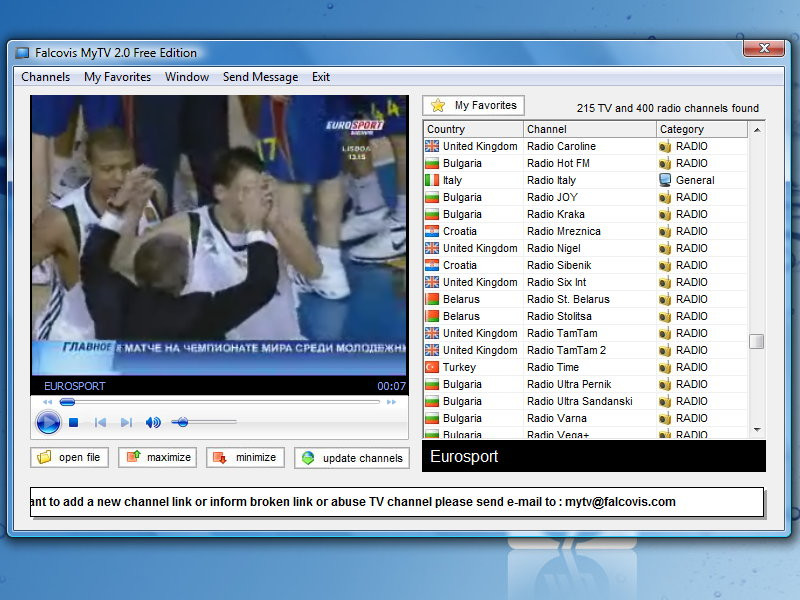Select the Radio Nigel channel
The image size is (800, 600).
click(x=586, y=248)
